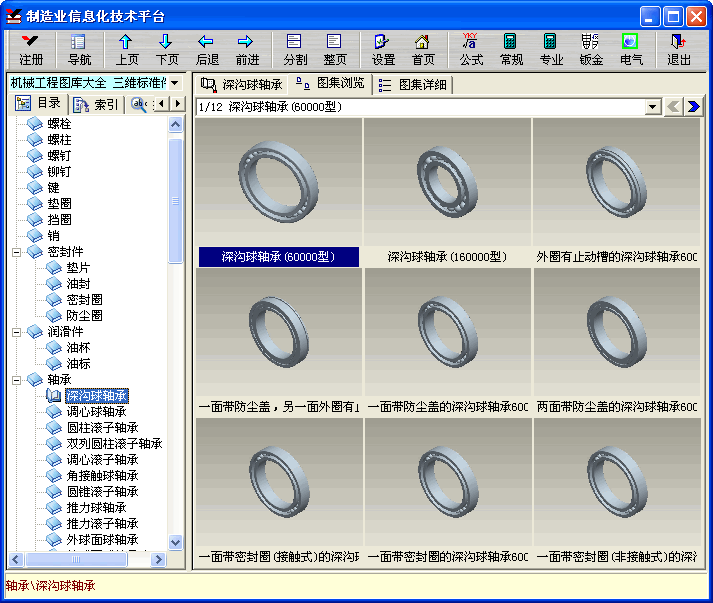Open the 1/12 深沟球轴承 page dropdown
The height and width of the screenshot is (603, 713).
pos(652,106)
